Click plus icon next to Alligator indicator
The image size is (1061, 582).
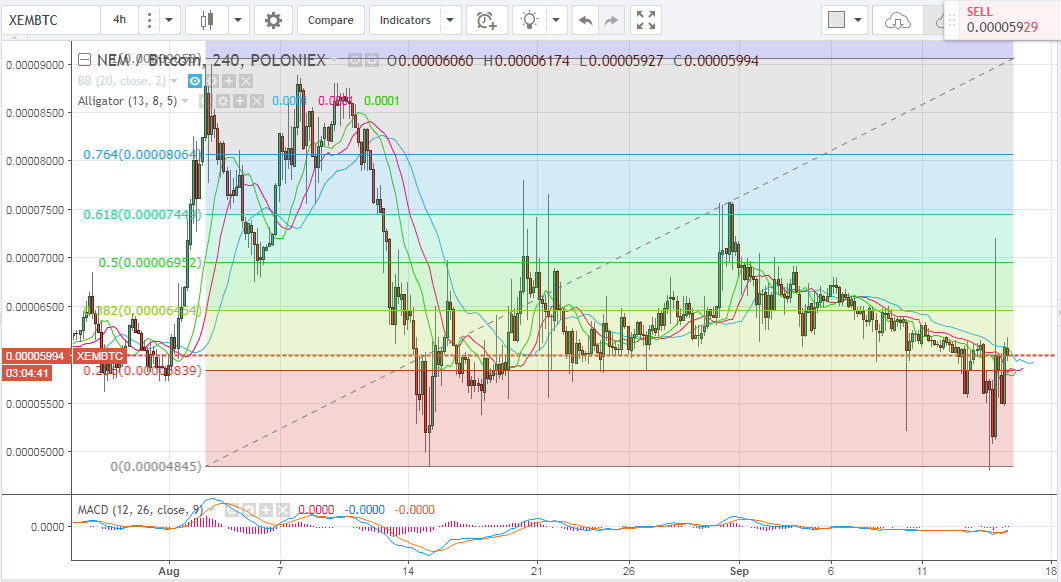[240, 102]
